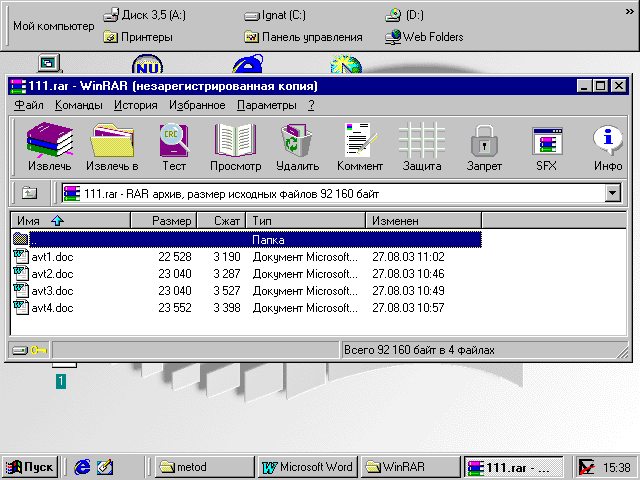Launch Internet Explorer from quick launch
Screen dimensions: 640x480
click(82, 467)
